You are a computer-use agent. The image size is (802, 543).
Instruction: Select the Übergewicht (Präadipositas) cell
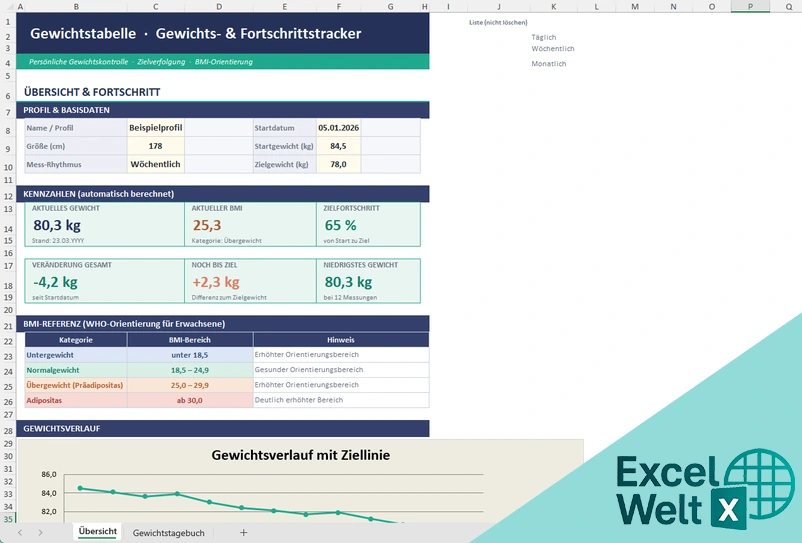click(76, 385)
